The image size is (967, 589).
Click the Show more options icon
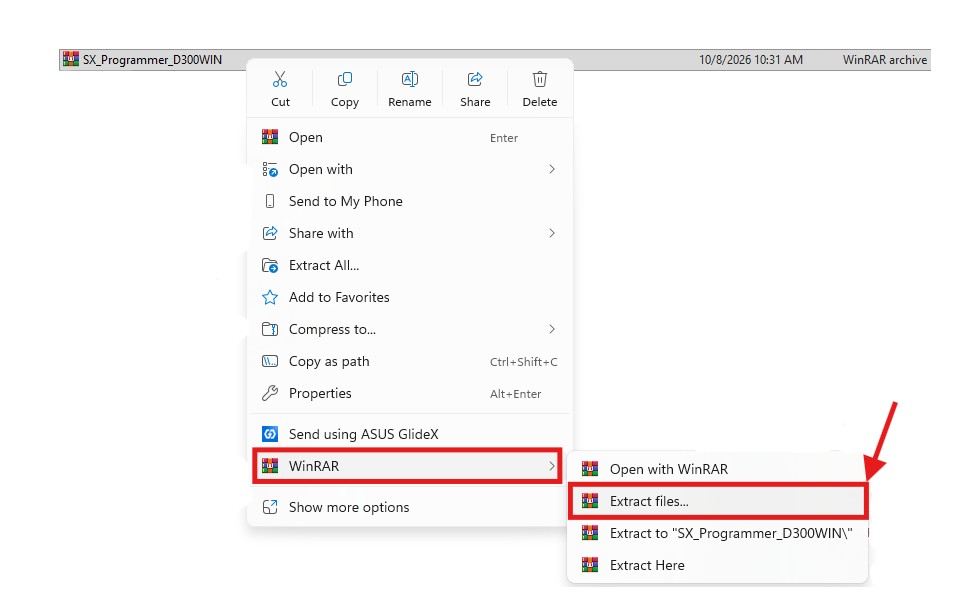tap(270, 507)
